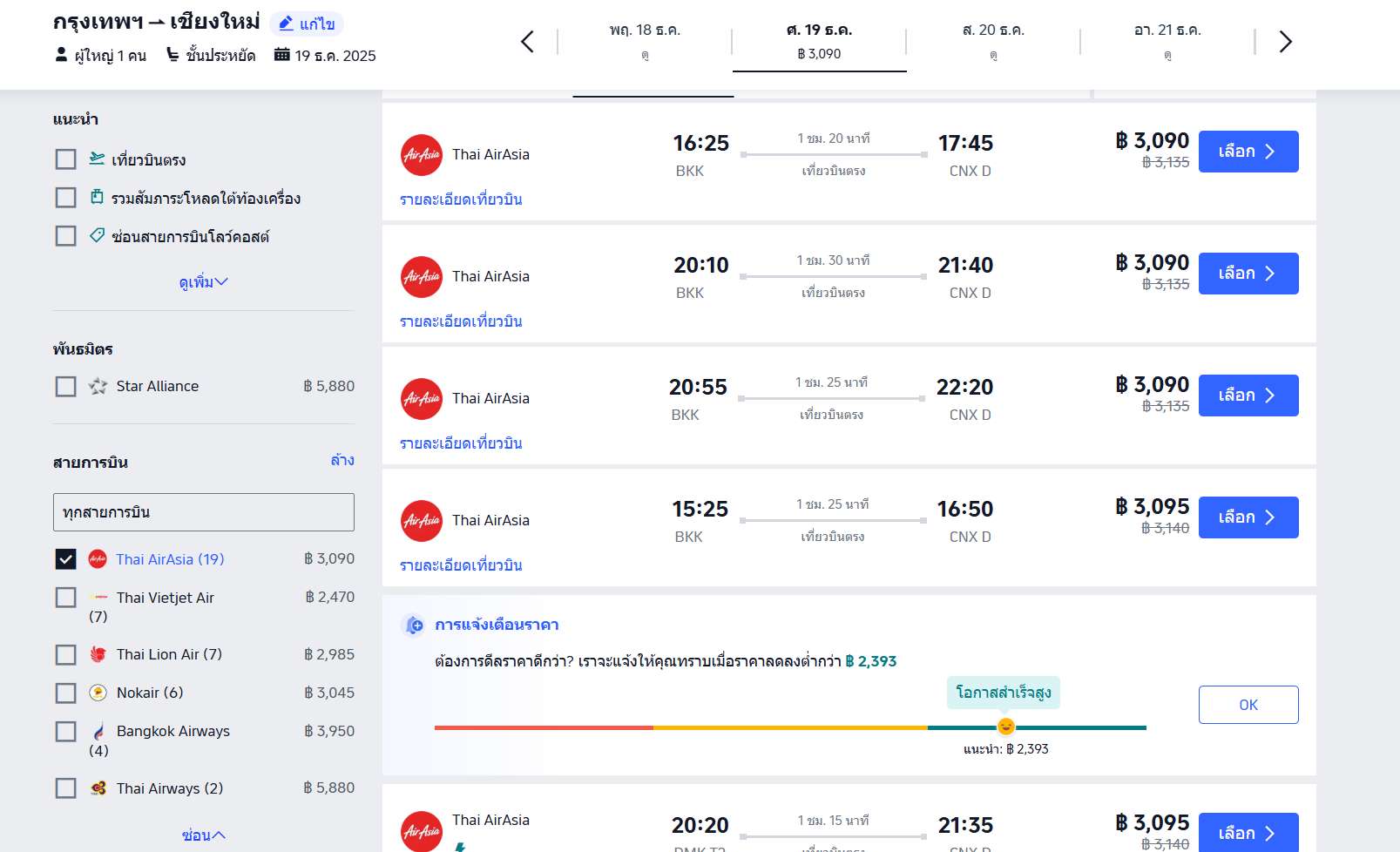
Task: Click the price alert bell icon
Action: click(413, 625)
